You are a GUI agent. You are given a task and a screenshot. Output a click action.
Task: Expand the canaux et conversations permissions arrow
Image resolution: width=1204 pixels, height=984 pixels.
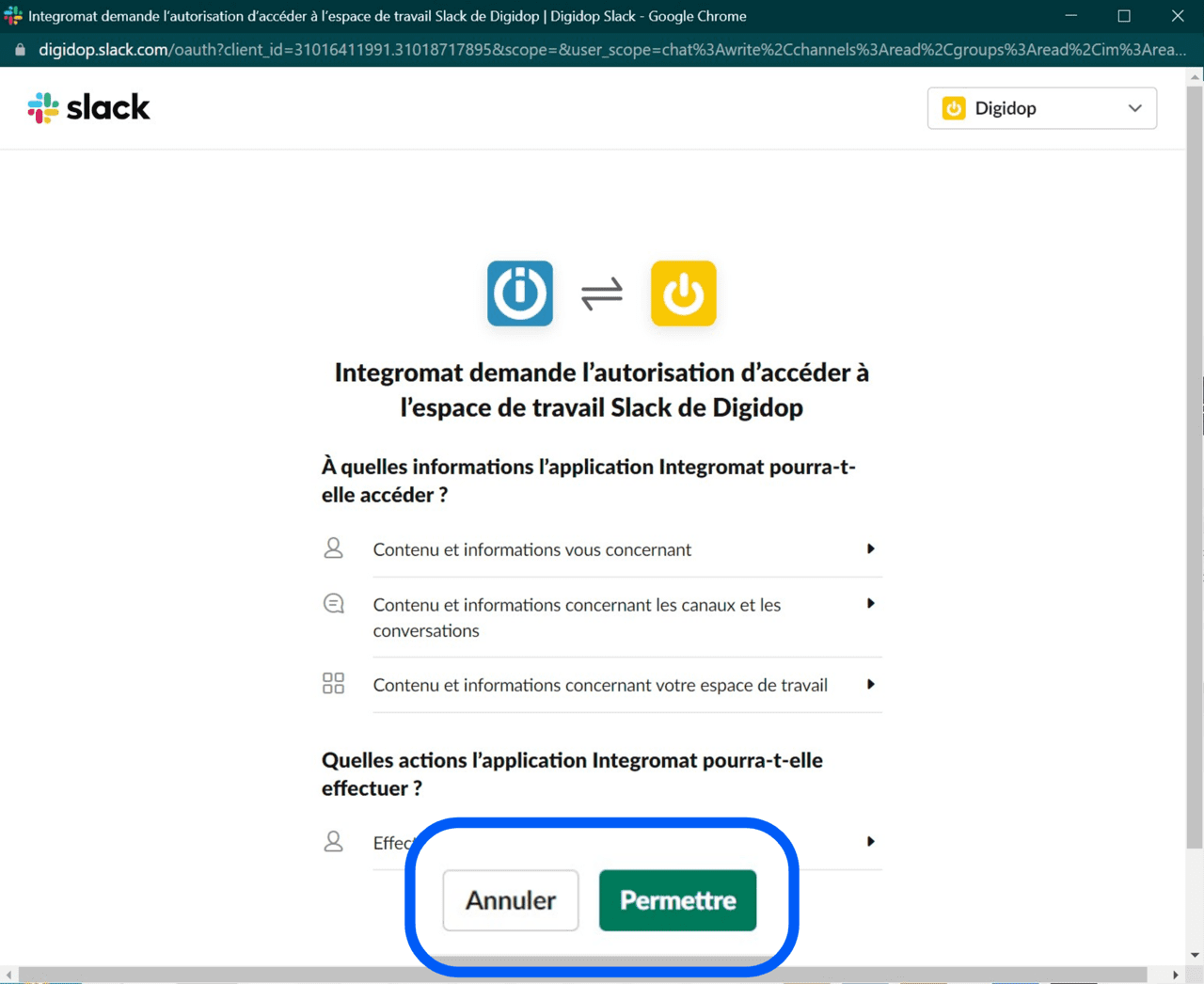click(870, 603)
